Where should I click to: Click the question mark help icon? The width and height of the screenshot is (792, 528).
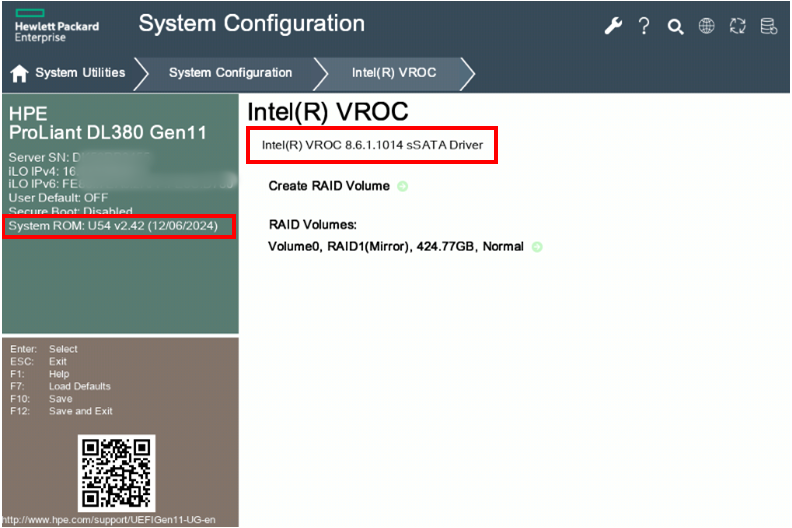[644, 25]
